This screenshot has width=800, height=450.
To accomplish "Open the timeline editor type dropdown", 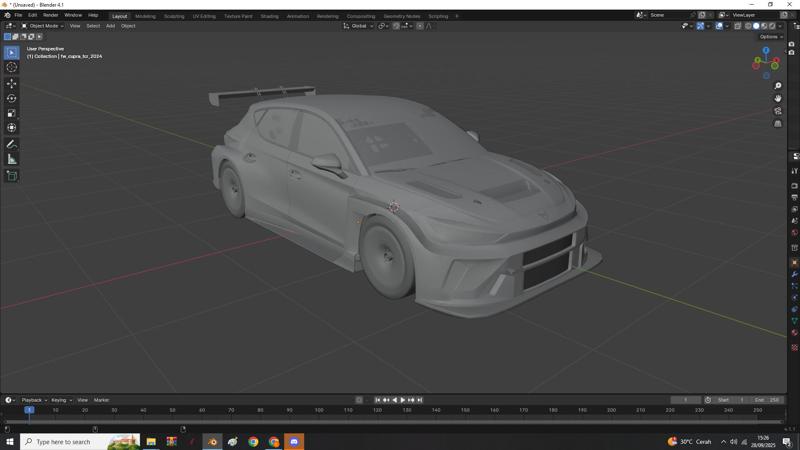I will pyautogui.click(x=10, y=400).
